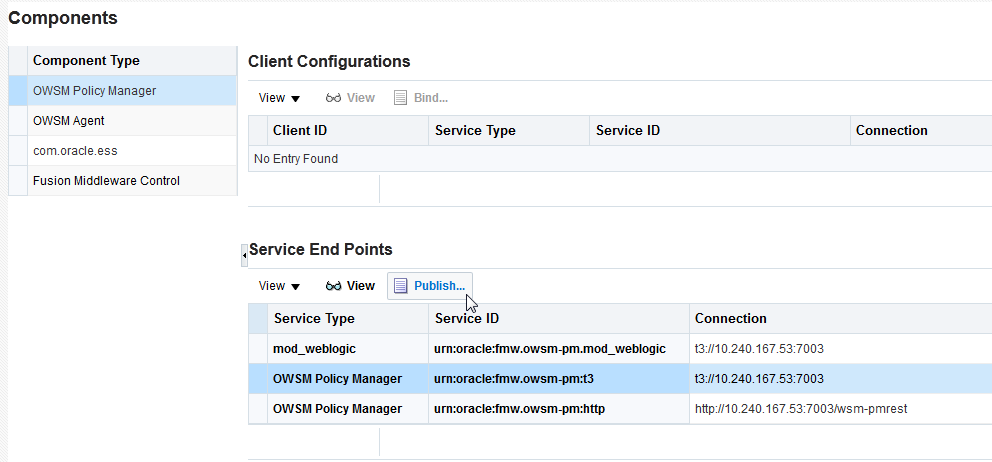Image resolution: width=992 pixels, height=462 pixels.
Task: Select OWSM Policy Manager component type
Action: tap(94, 91)
